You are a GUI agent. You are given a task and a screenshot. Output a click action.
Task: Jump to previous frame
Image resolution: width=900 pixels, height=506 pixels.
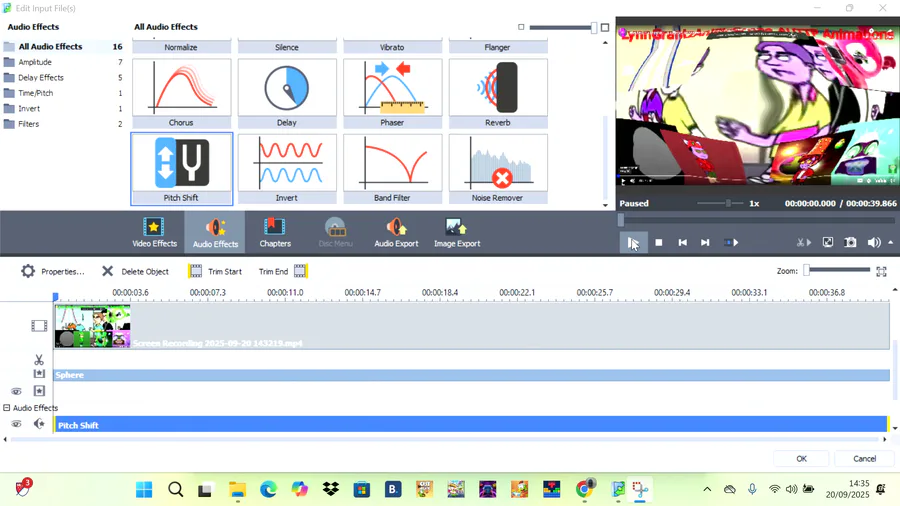[x=682, y=243]
